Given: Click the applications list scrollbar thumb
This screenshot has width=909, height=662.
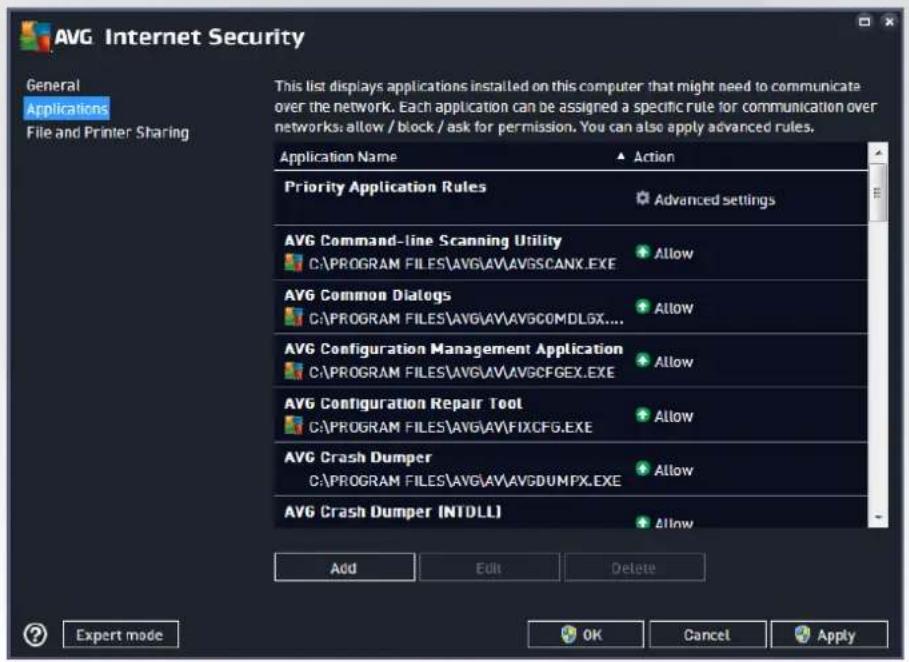Looking at the screenshot, I should [878, 193].
